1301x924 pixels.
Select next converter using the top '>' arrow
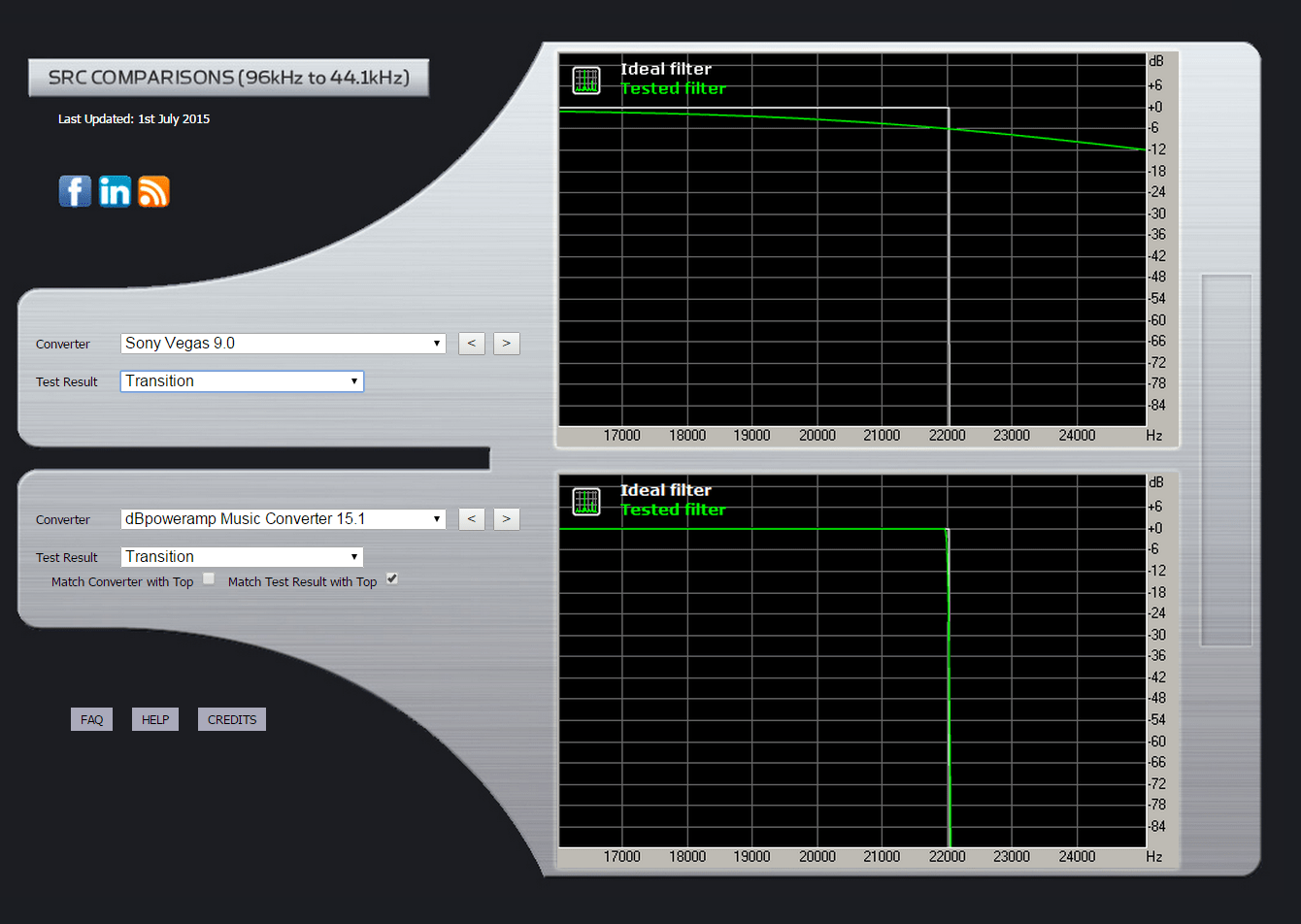(506, 343)
